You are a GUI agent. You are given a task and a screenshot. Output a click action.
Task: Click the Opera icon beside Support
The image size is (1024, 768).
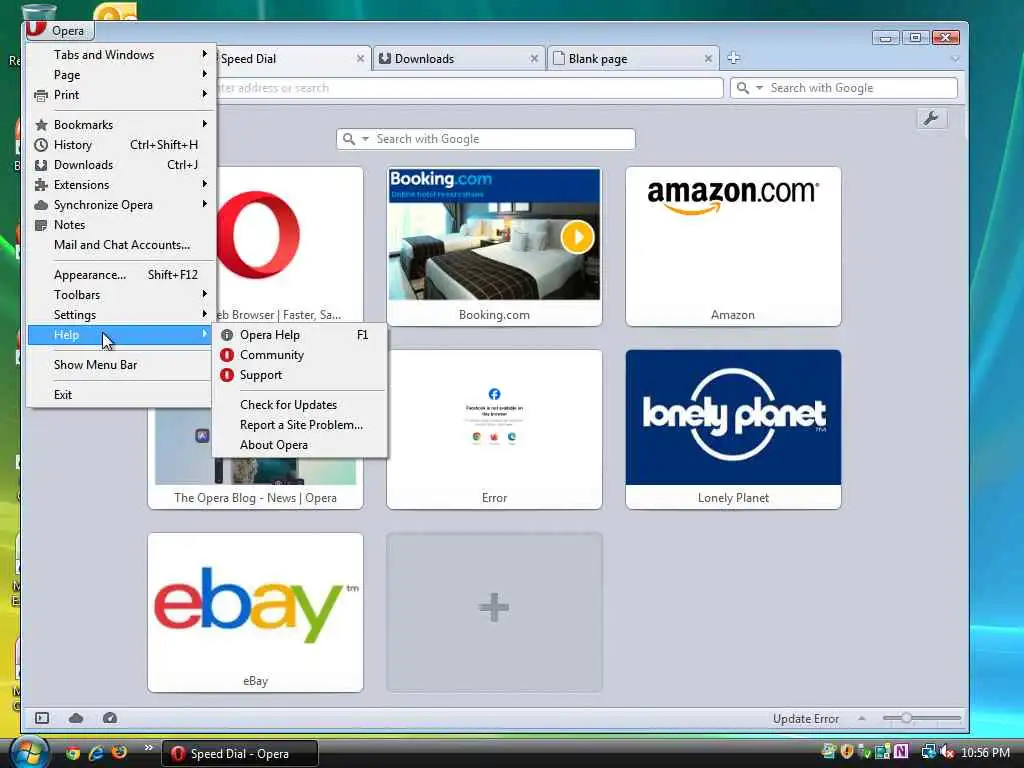pyautogui.click(x=227, y=376)
